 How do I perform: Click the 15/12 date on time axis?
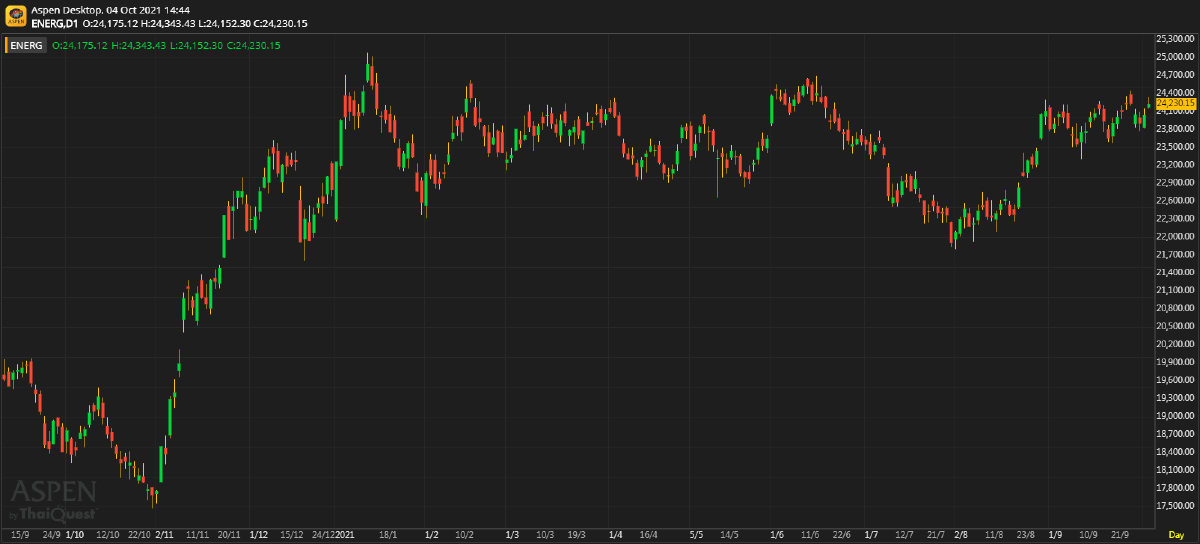(291, 535)
